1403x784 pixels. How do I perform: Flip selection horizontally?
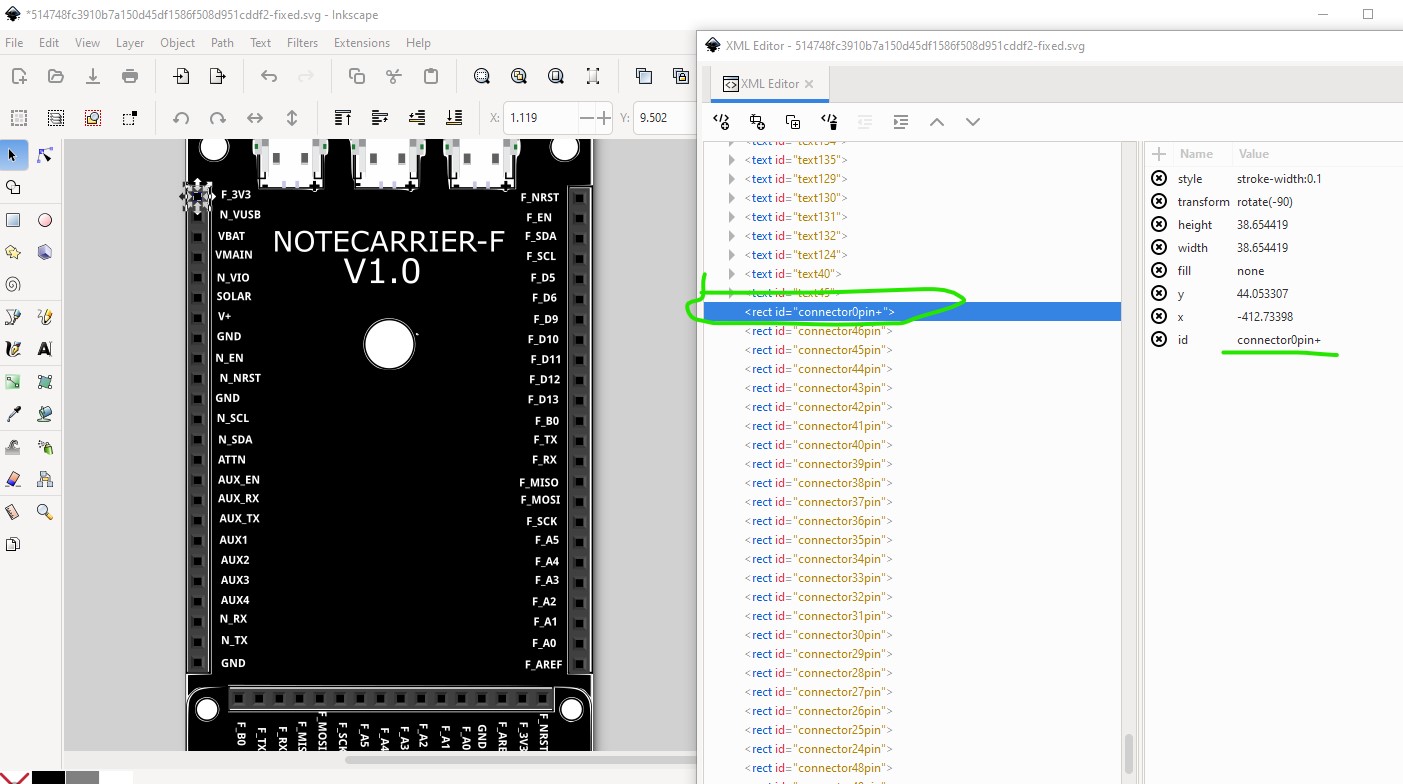point(255,118)
